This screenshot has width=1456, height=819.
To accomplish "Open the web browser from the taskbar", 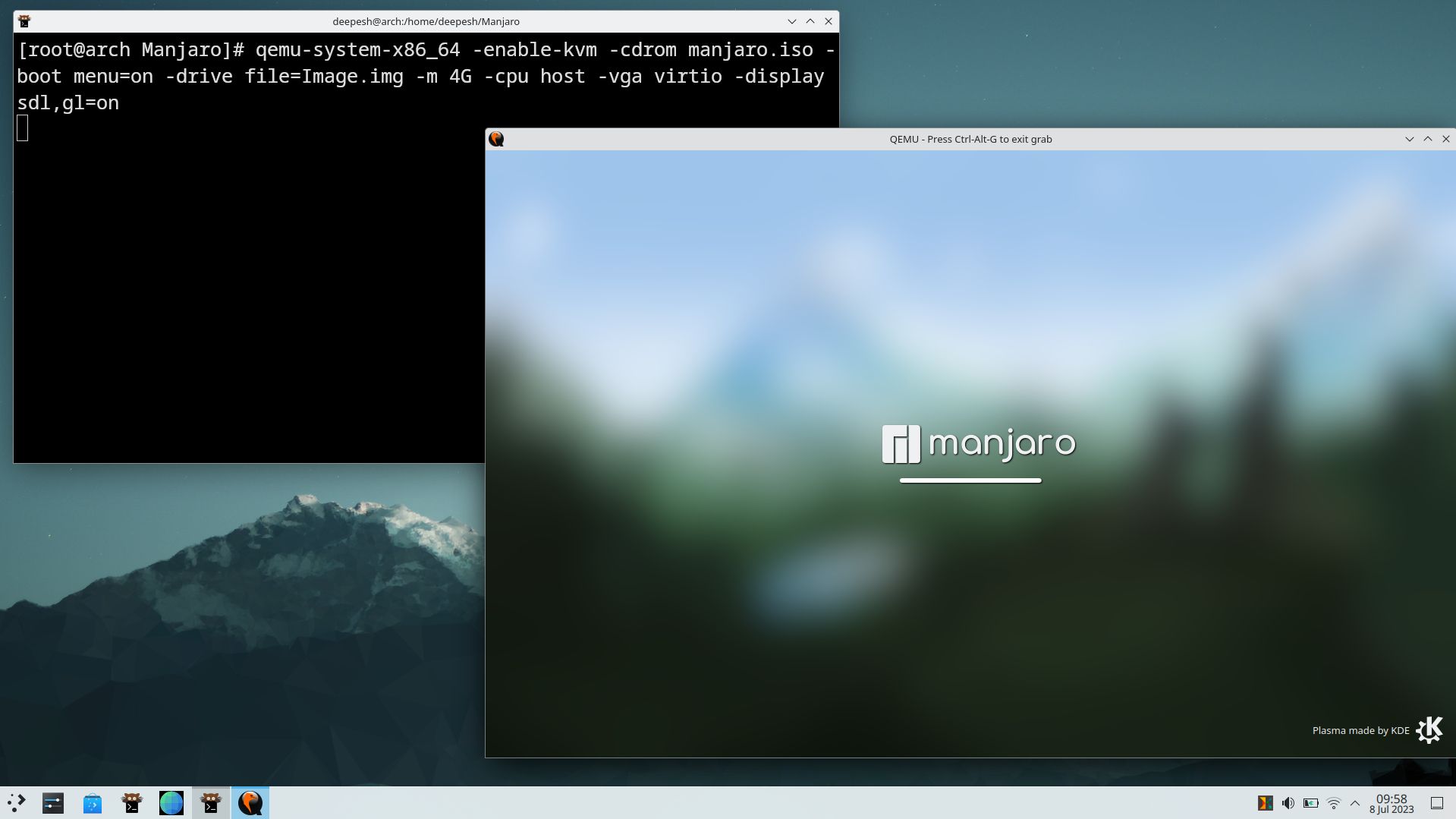I will [171, 802].
